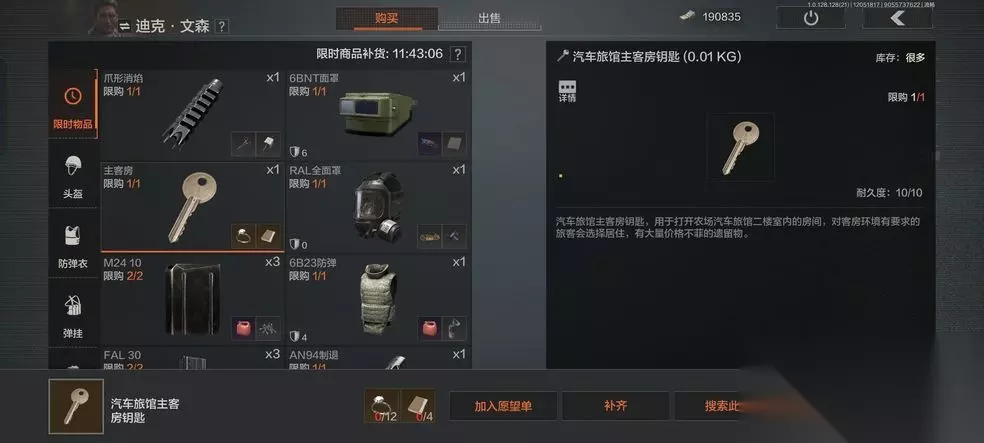Click the 搜索此 button
Image resolution: width=984 pixels, height=443 pixels.
point(722,406)
